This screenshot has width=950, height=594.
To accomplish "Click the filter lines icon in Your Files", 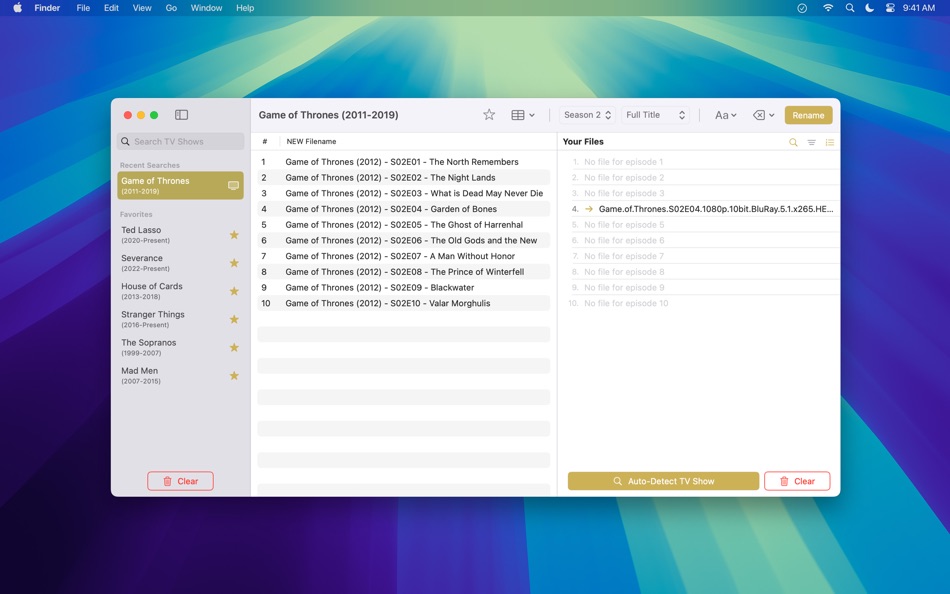I will point(811,142).
